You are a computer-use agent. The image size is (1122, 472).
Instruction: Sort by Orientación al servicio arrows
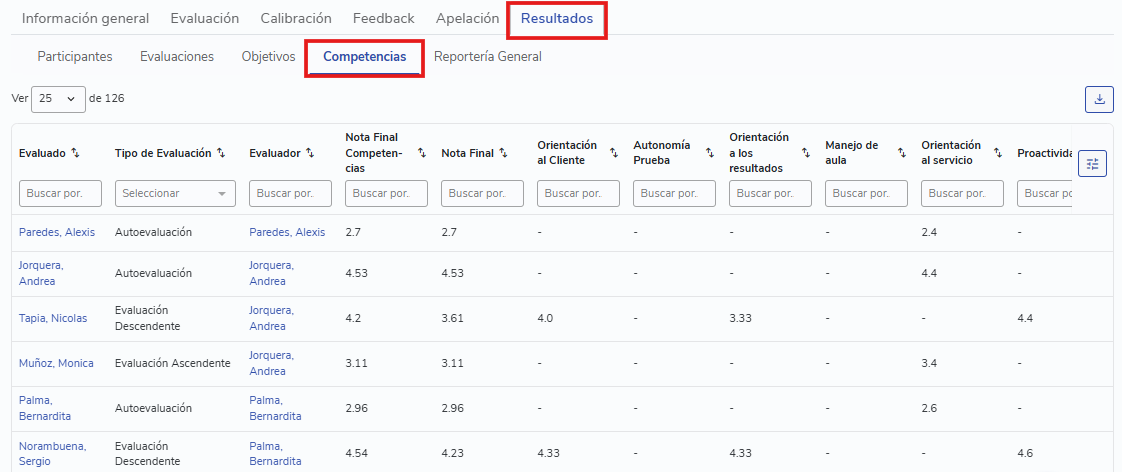[997, 153]
